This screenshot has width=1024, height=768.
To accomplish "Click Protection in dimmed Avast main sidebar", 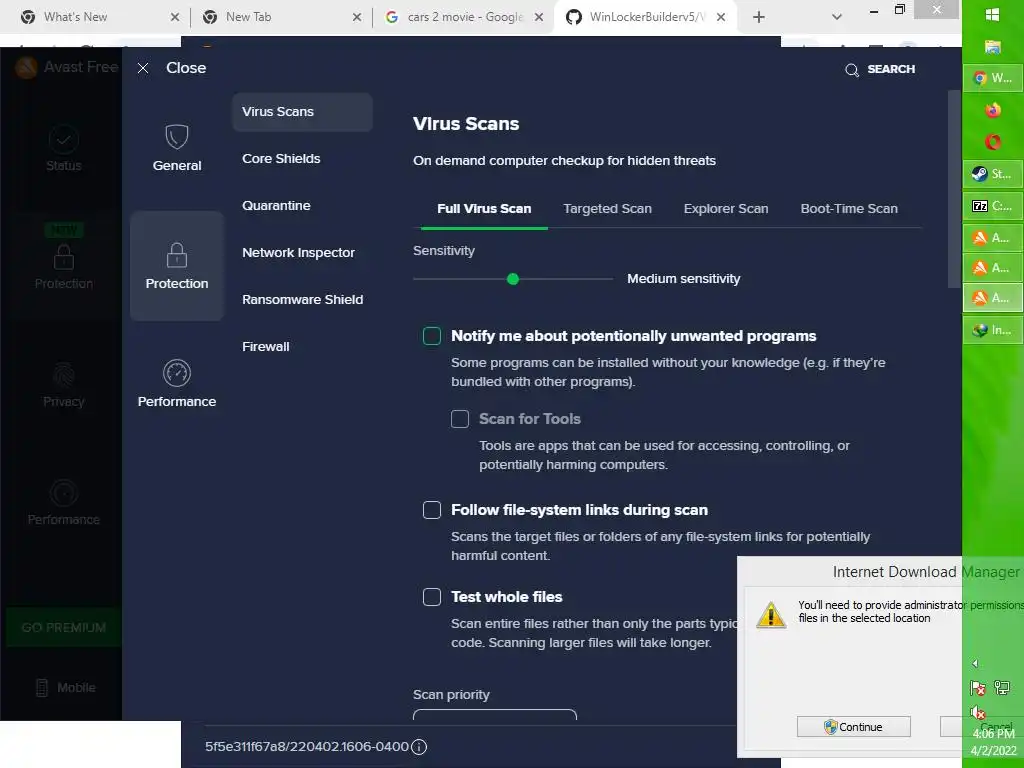I will pos(63,266).
